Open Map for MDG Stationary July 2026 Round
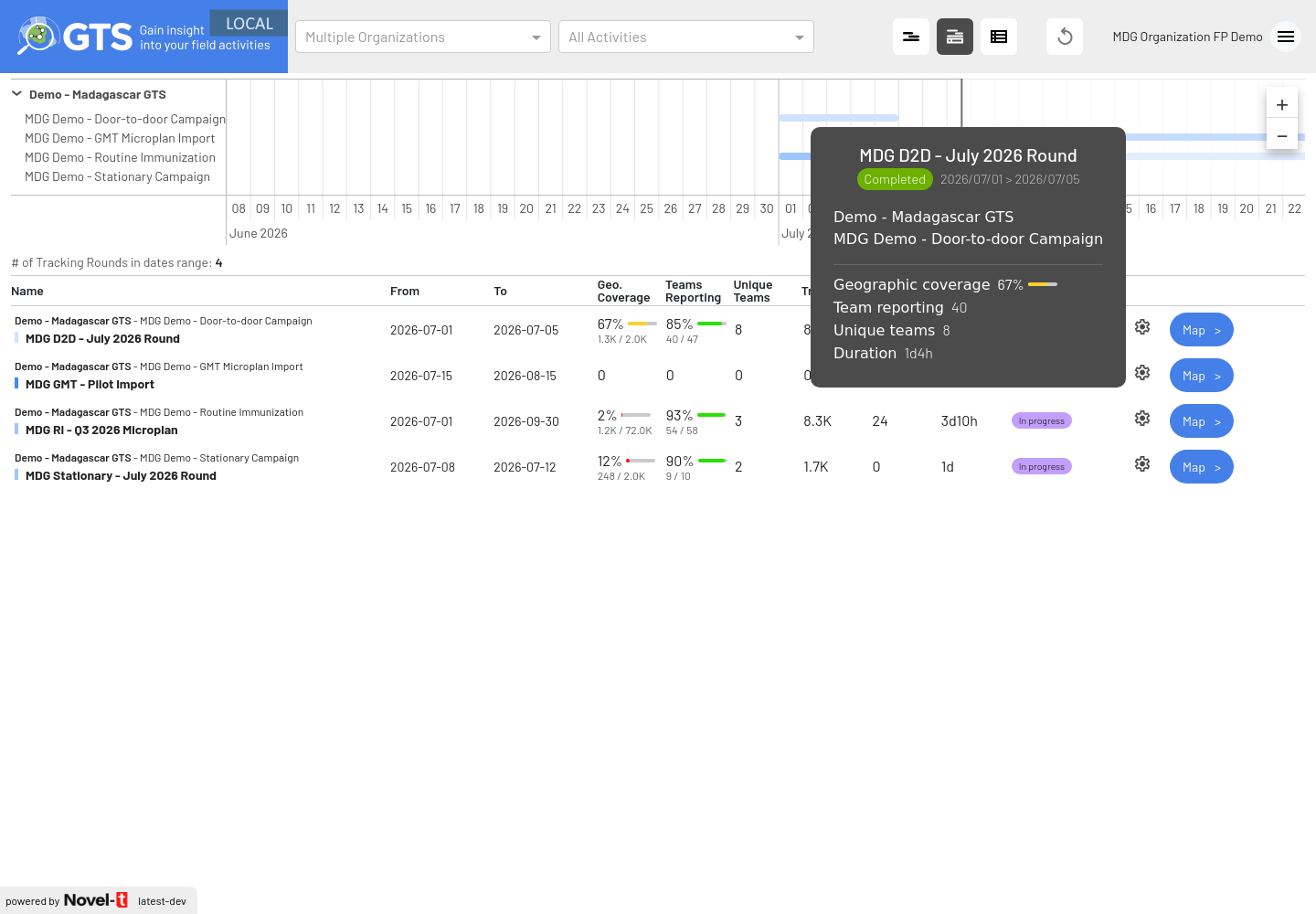The width and height of the screenshot is (1316, 914). tap(1202, 467)
